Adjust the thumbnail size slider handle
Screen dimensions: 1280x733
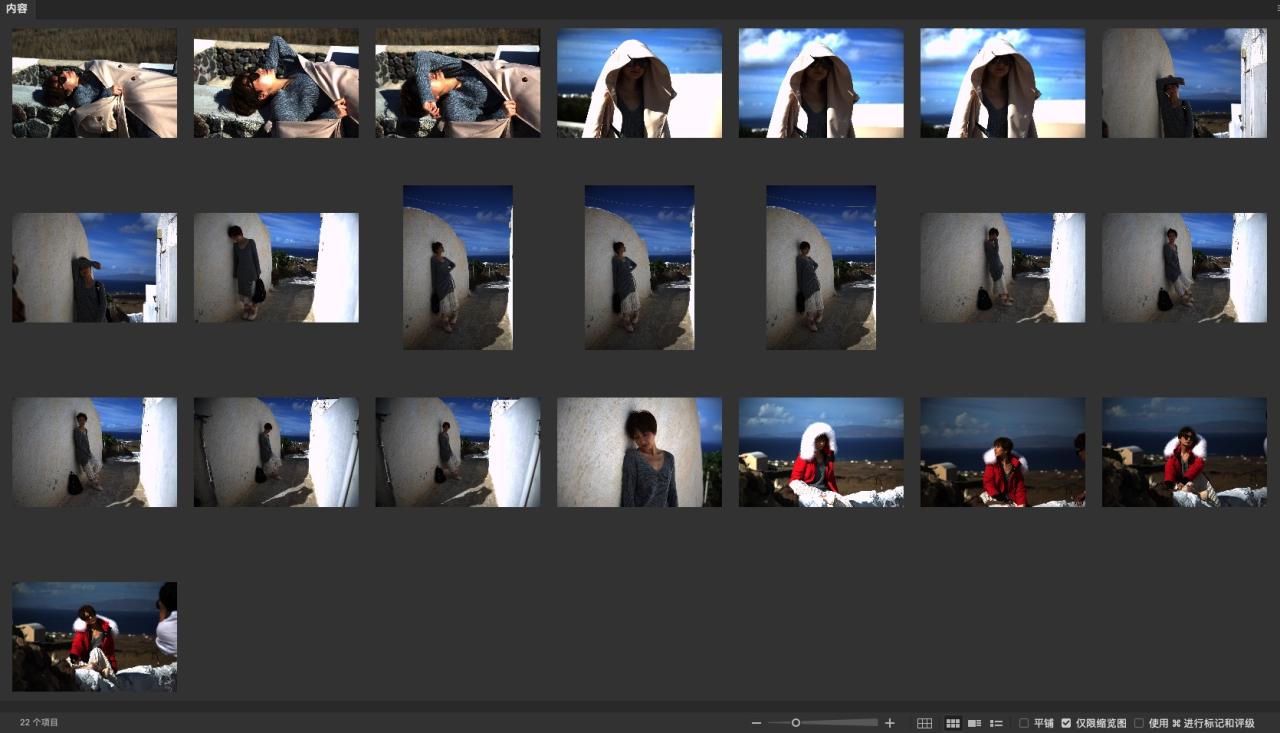pyautogui.click(x=796, y=723)
